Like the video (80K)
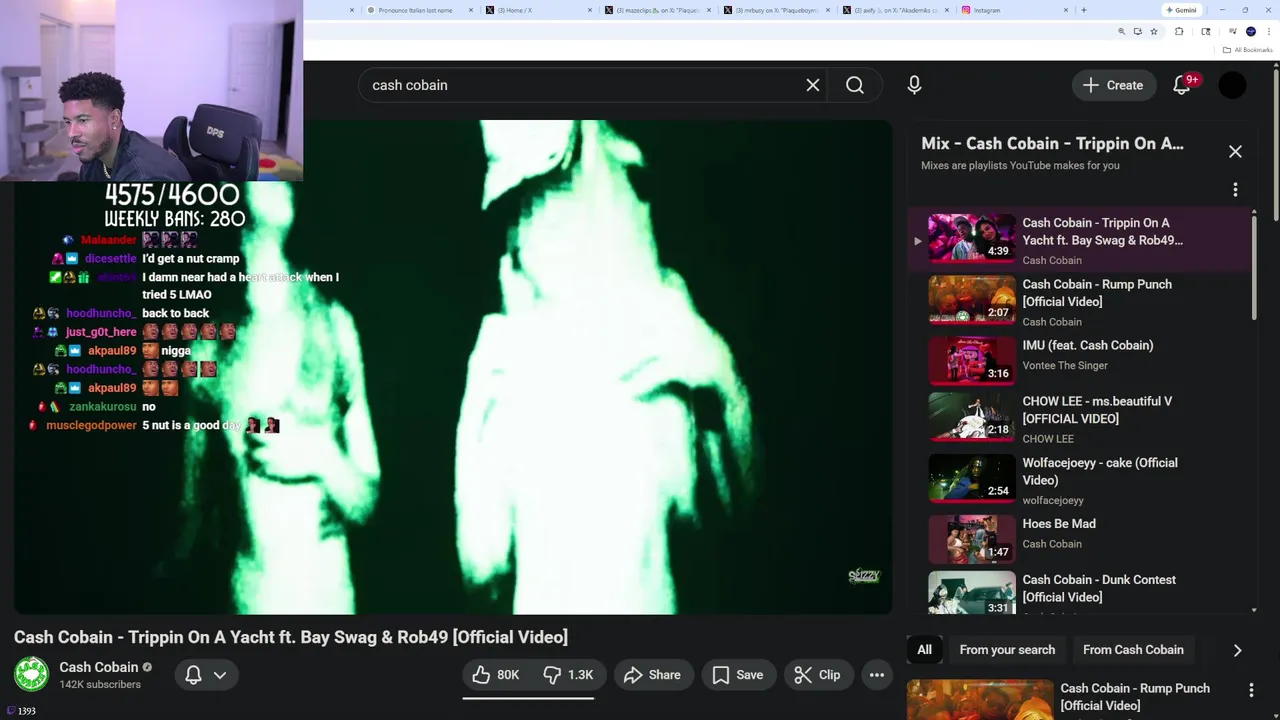 click(x=496, y=675)
